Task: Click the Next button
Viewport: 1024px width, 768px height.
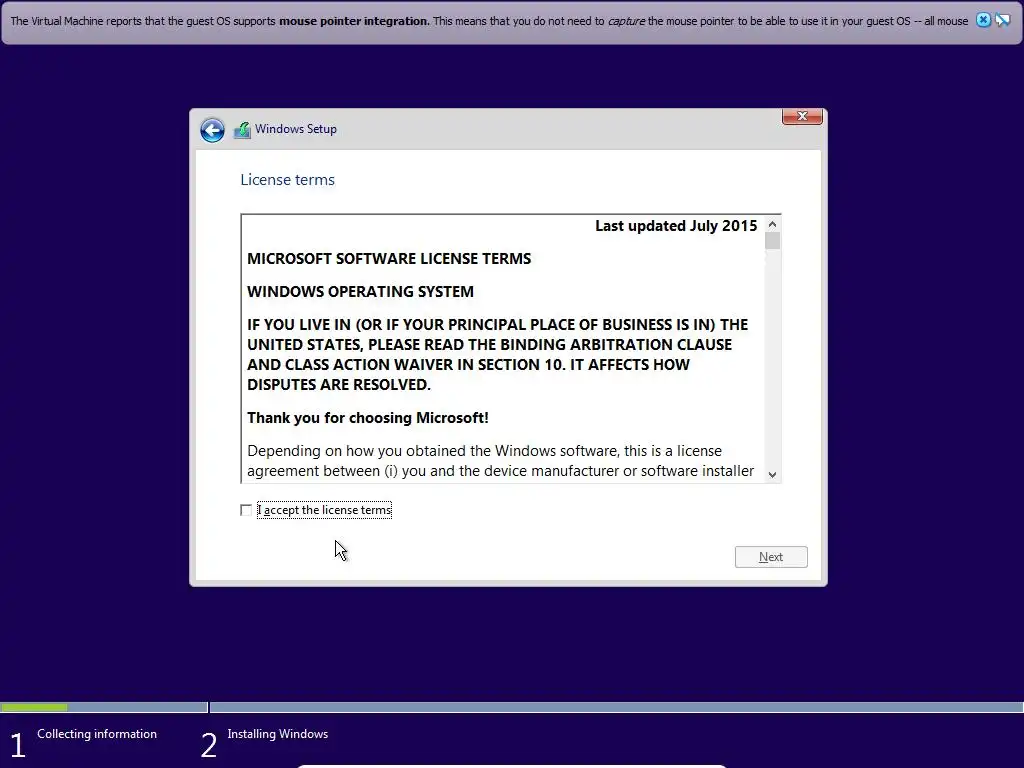Action: (771, 557)
